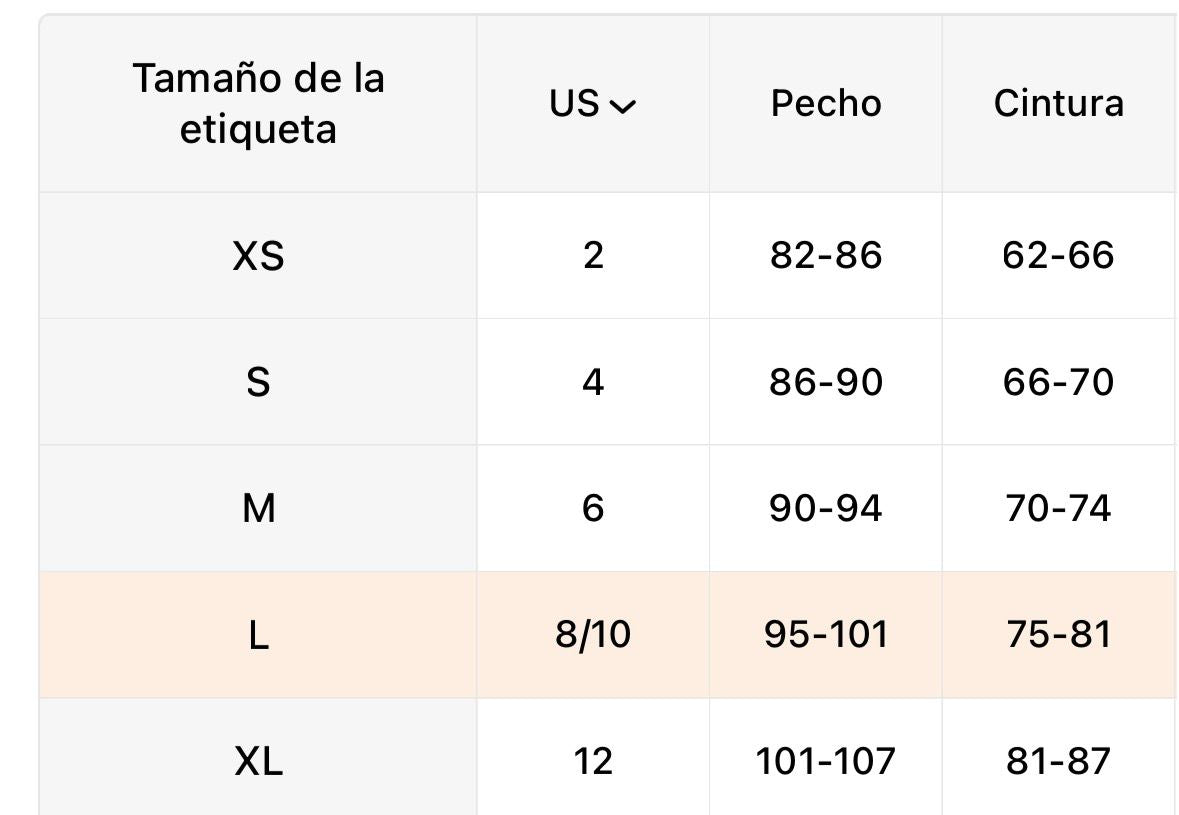The image size is (1179, 815).
Task: Select the S size row label
Action: pyautogui.click(x=258, y=382)
